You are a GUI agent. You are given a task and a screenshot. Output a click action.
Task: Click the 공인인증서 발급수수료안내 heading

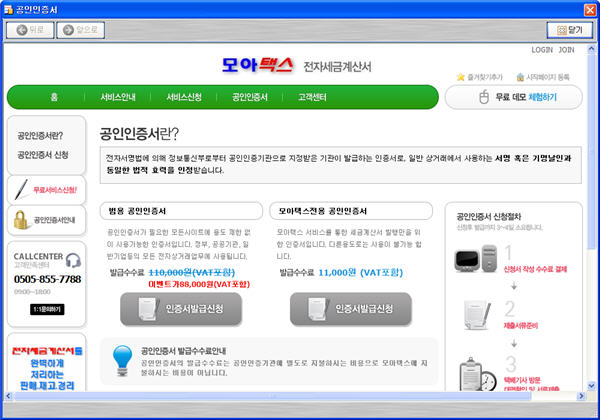tap(184, 351)
